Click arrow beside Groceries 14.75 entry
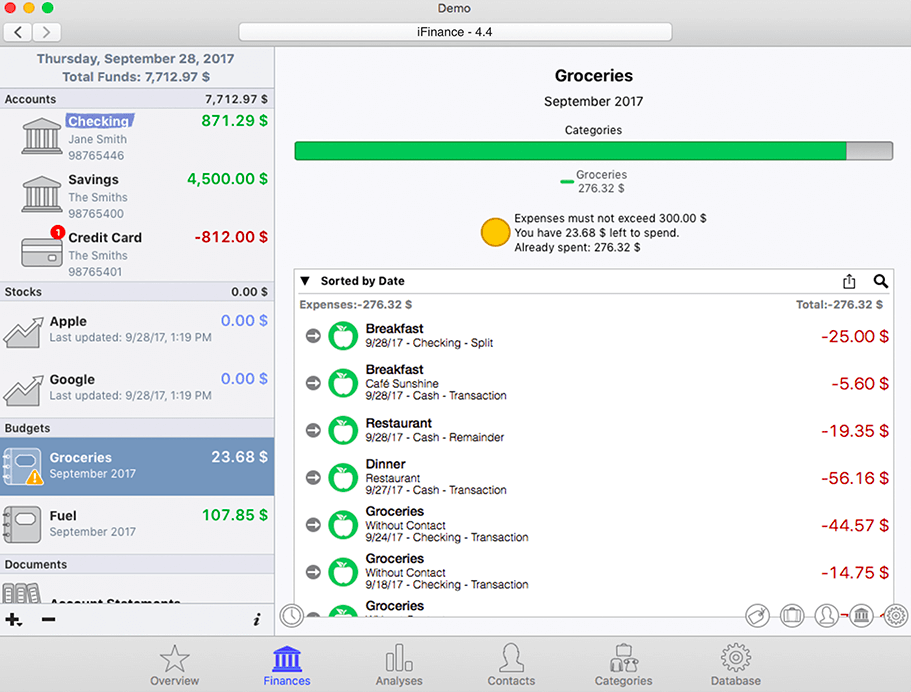911x692 pixels. pyautogui.click(x=313, y=572)
